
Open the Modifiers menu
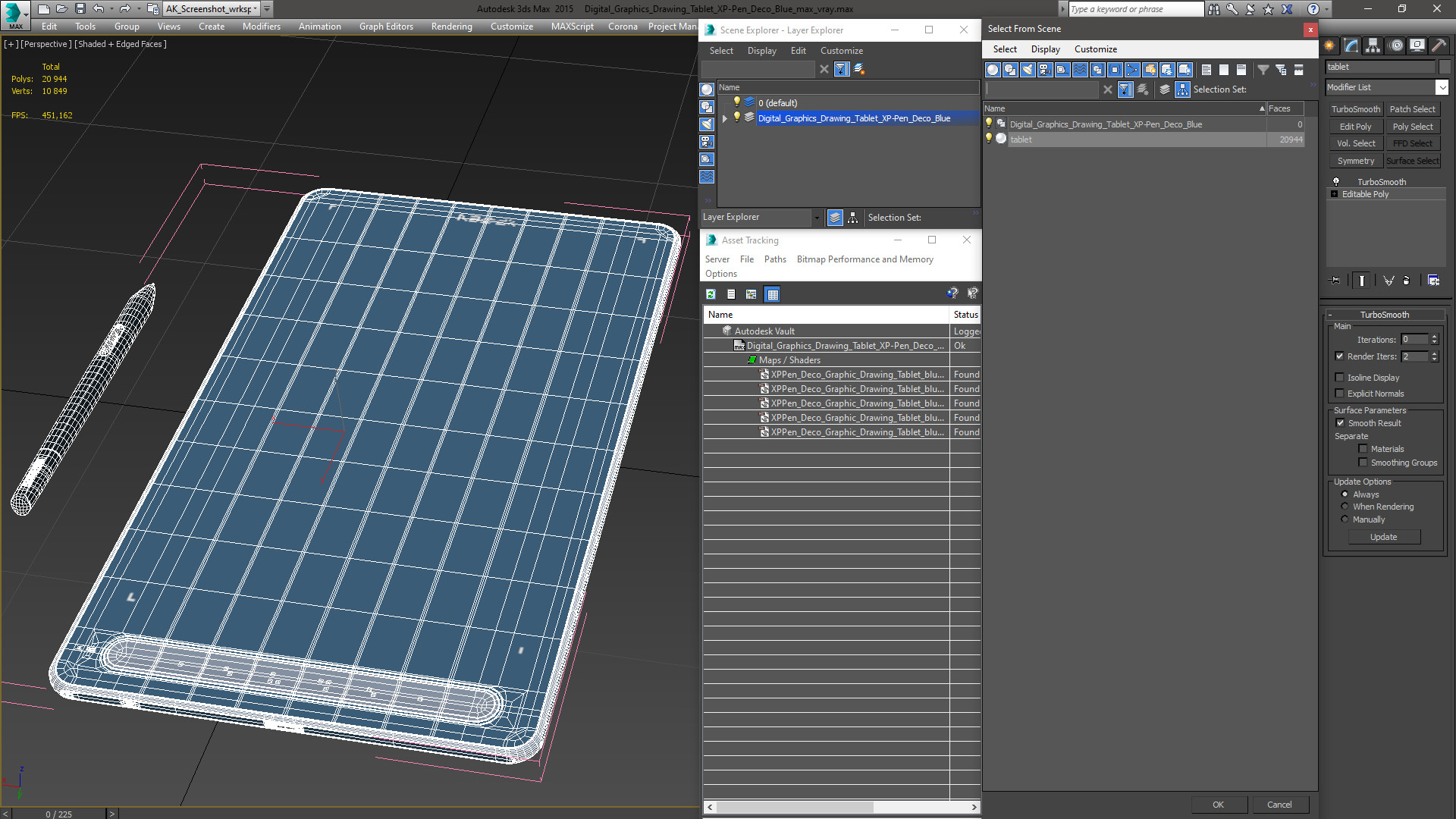tap(261, 27)
